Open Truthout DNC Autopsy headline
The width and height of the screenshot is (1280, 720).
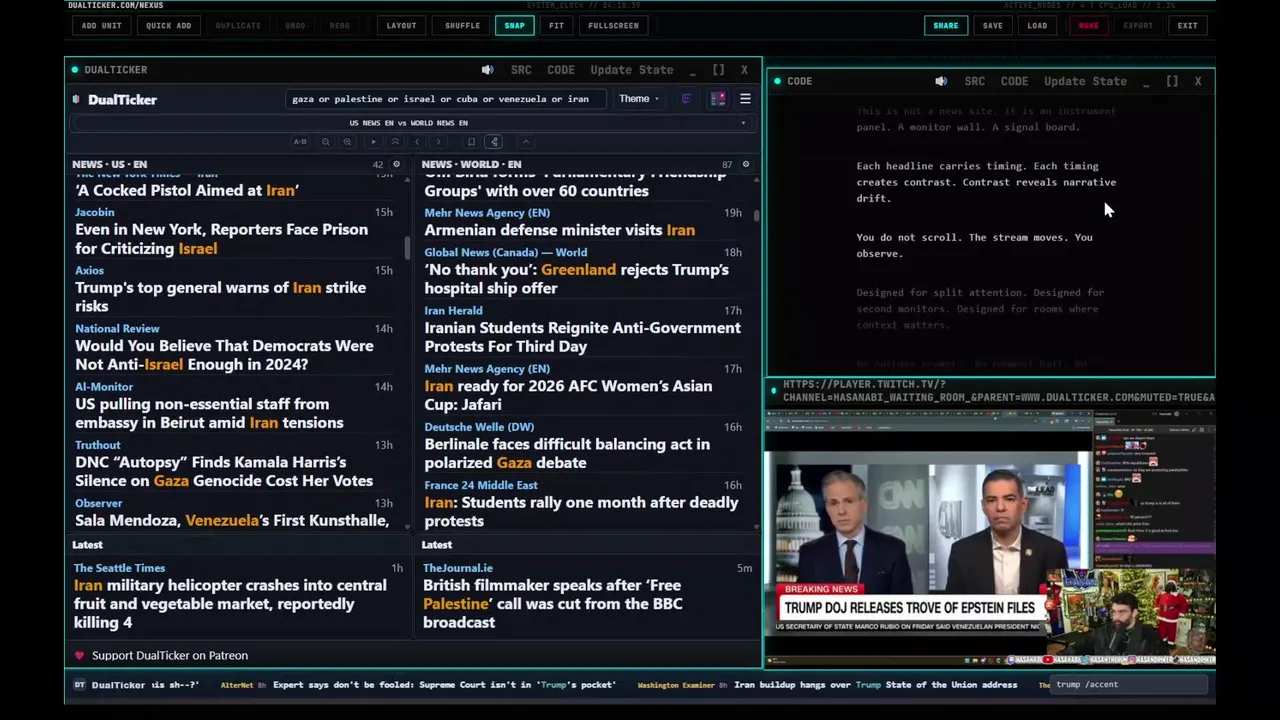point(224,471)
